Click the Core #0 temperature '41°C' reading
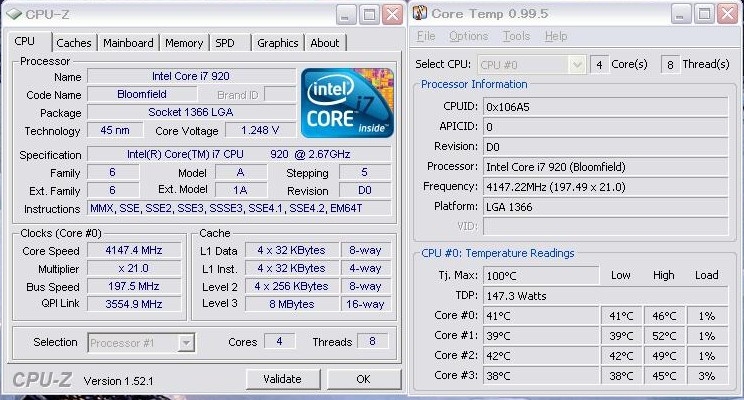 coord(541,316)
